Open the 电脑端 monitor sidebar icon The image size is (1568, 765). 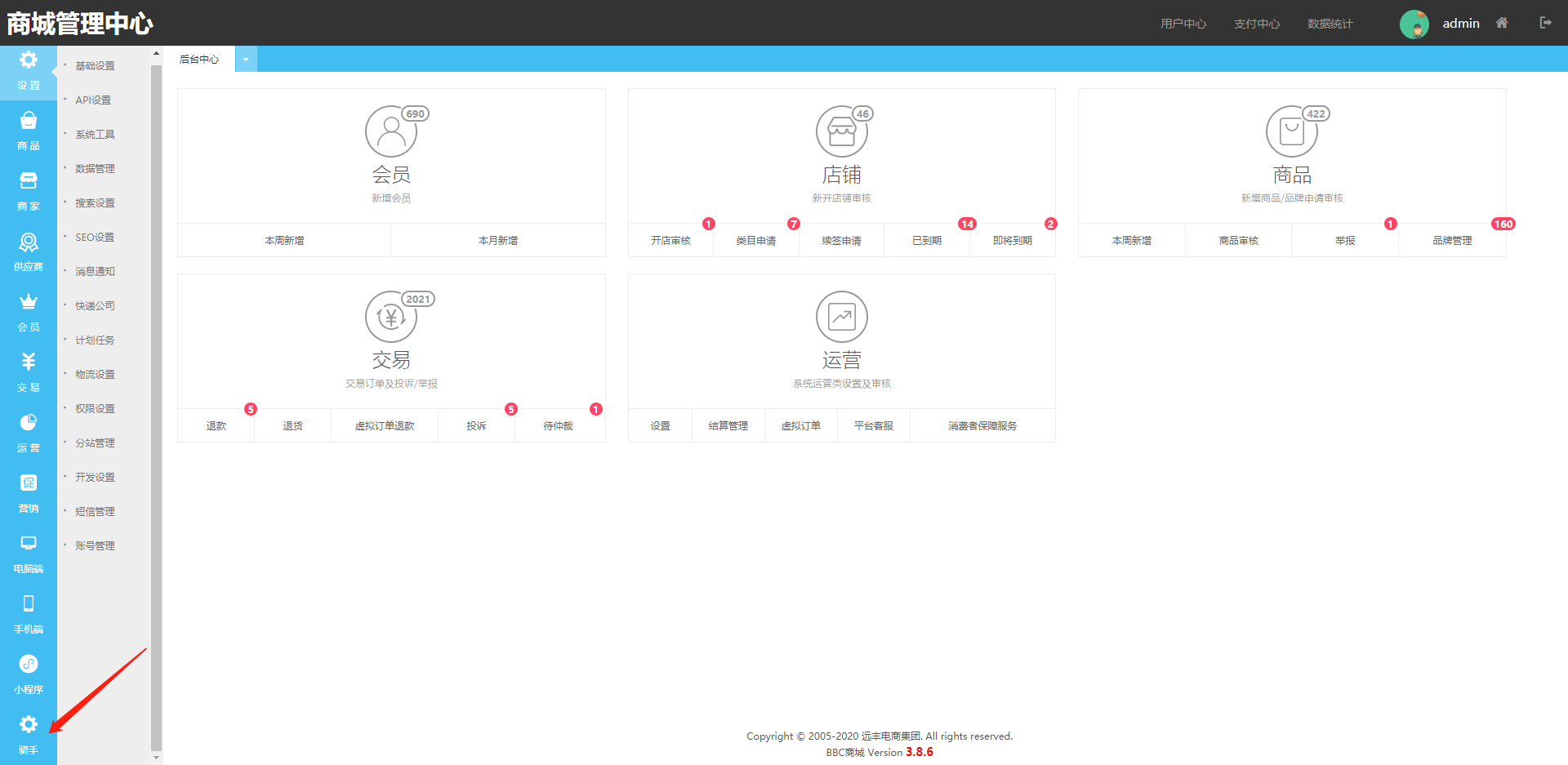click(29, 543)
